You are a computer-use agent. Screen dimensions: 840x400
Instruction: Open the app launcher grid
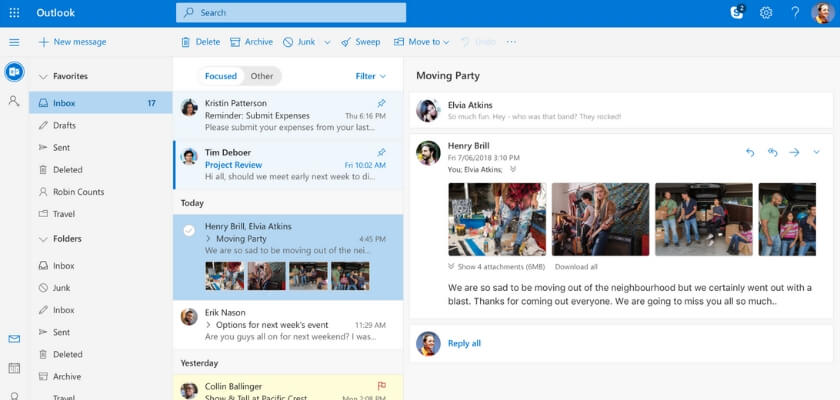pos(14,13)
